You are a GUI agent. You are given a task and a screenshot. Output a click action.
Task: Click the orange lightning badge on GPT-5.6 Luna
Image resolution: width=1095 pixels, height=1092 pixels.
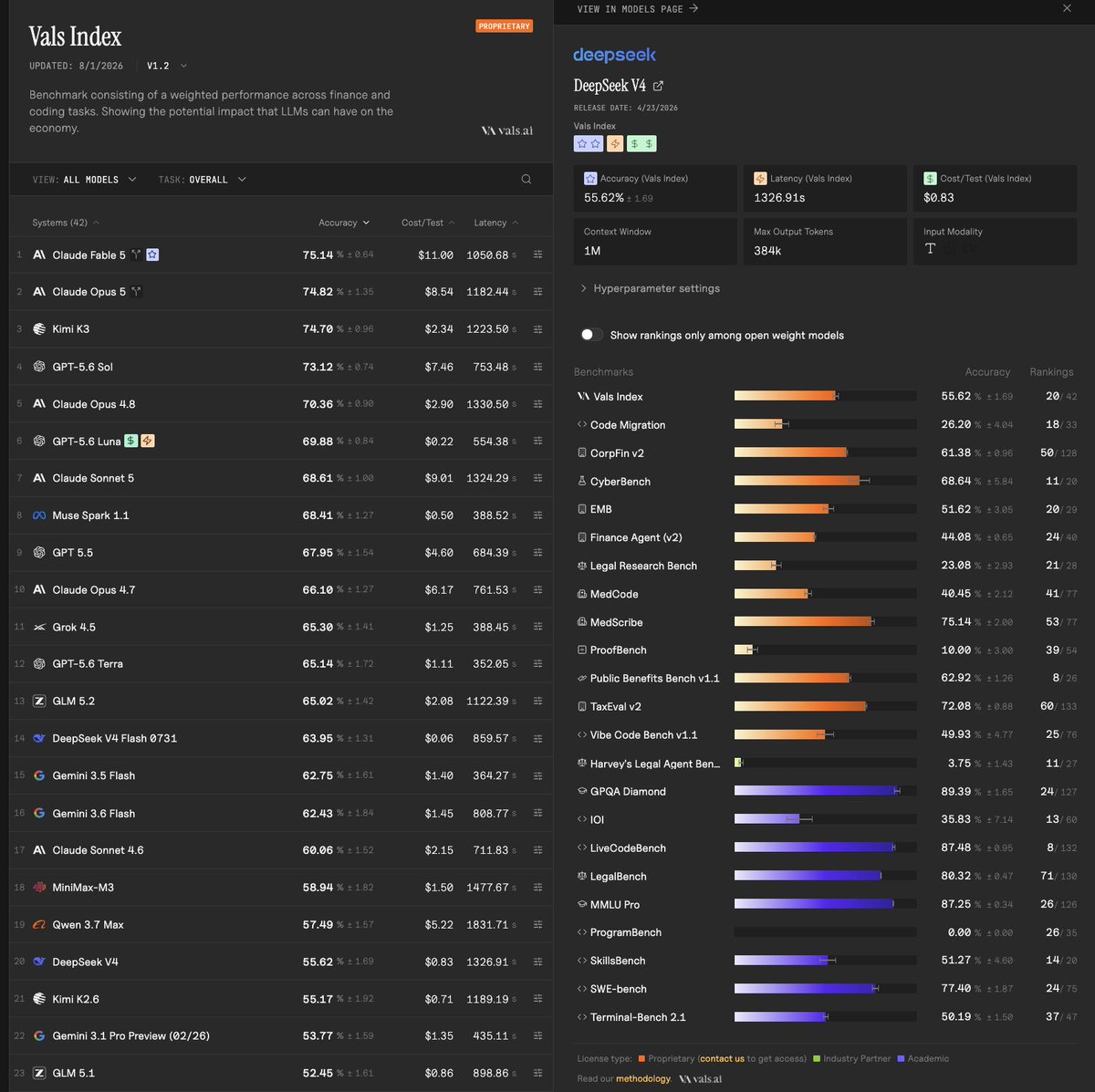[x=148, y=442]
